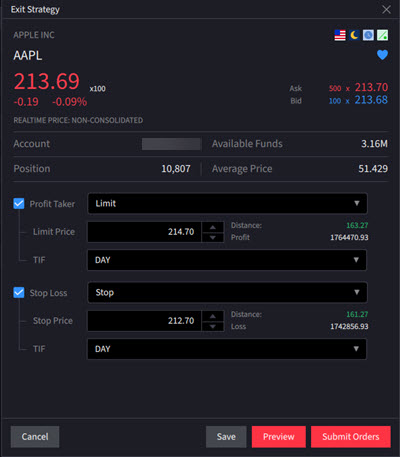The width and height of the screenshot is (400, 457).
Task: Click the price change -0.19
Action: 26,102
